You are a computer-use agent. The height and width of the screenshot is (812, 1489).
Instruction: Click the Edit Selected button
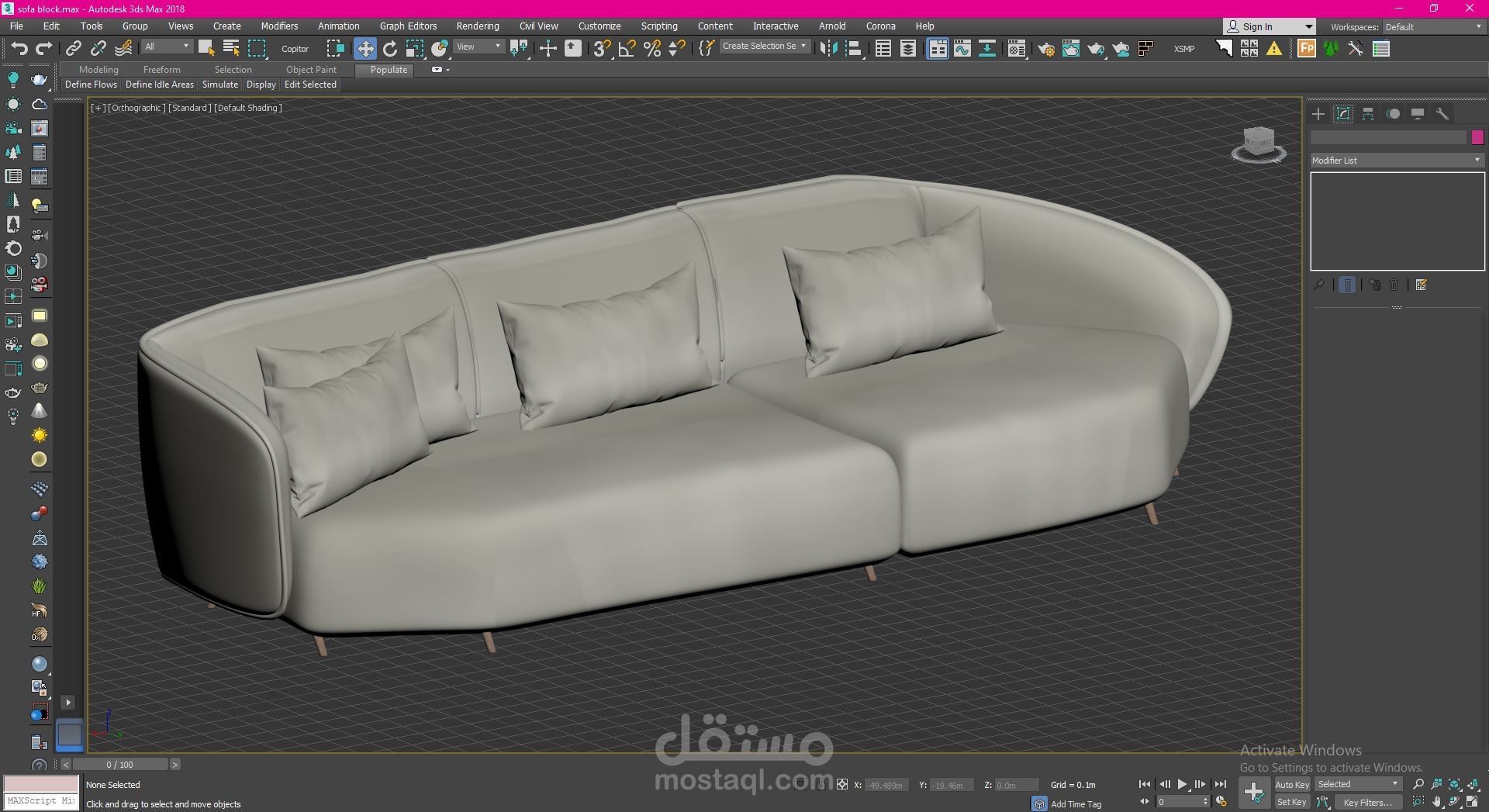pyautogui.click(x=310, y=85)
